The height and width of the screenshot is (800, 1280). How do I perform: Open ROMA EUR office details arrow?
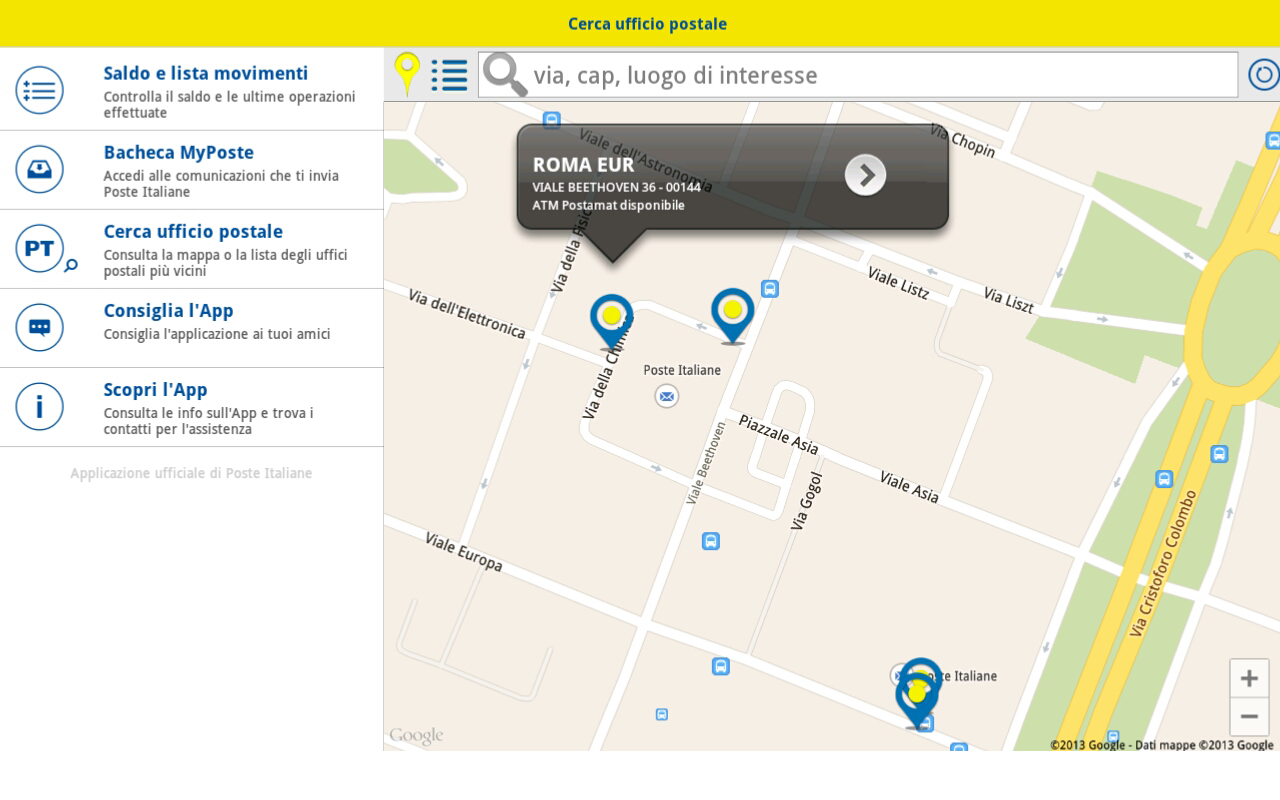click(866, 175)
